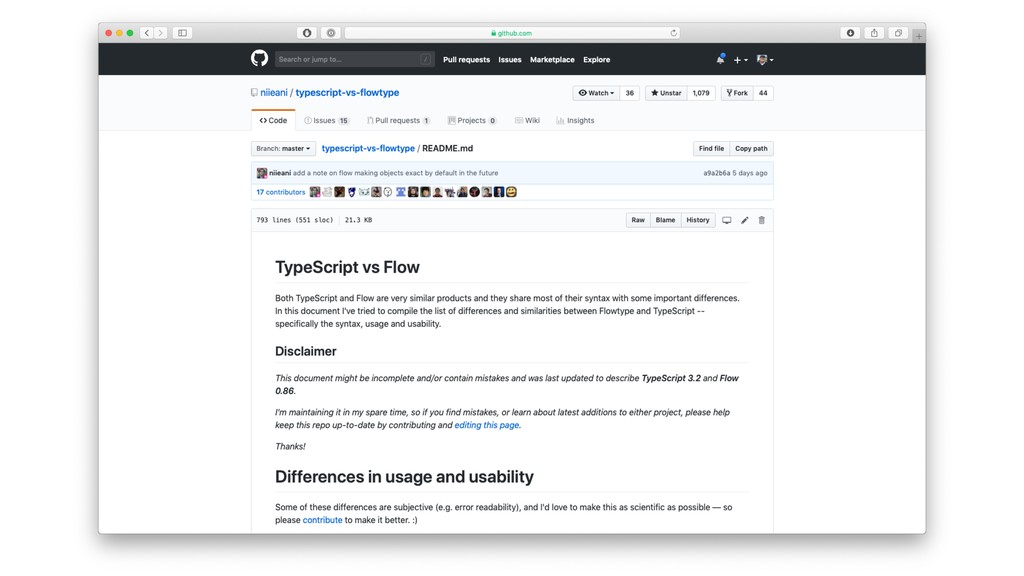Show Safari's sidebar

pyautogui.click(x=182, y=33)
